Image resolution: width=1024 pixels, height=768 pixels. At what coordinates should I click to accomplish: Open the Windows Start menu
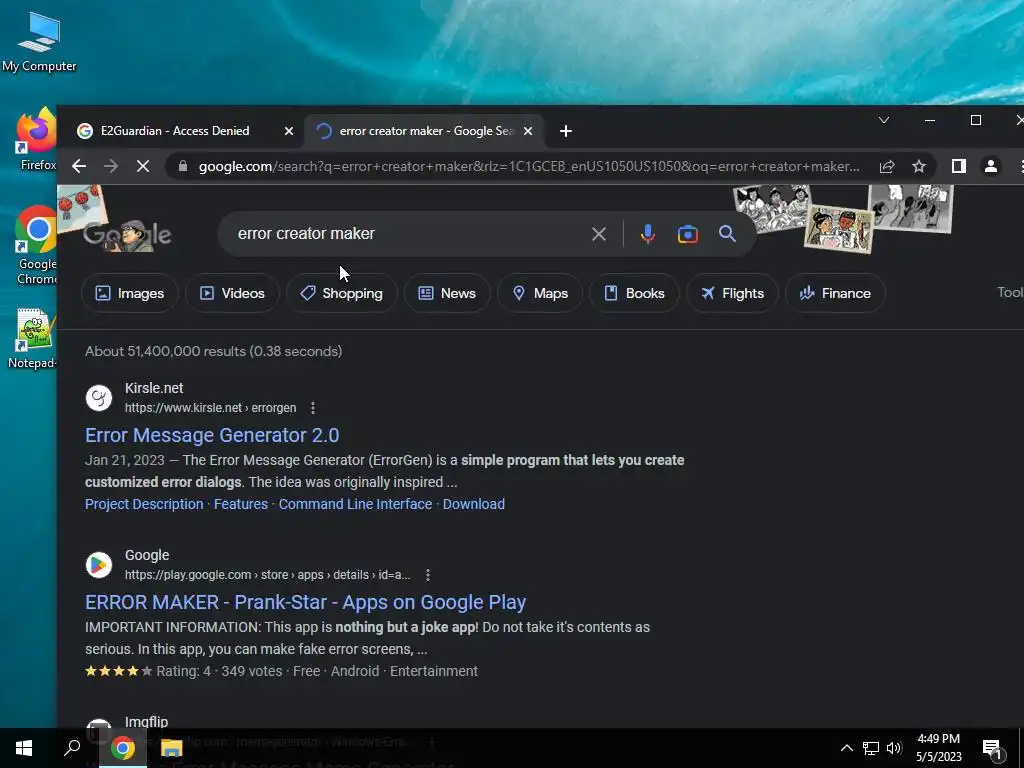click(24, 748)
